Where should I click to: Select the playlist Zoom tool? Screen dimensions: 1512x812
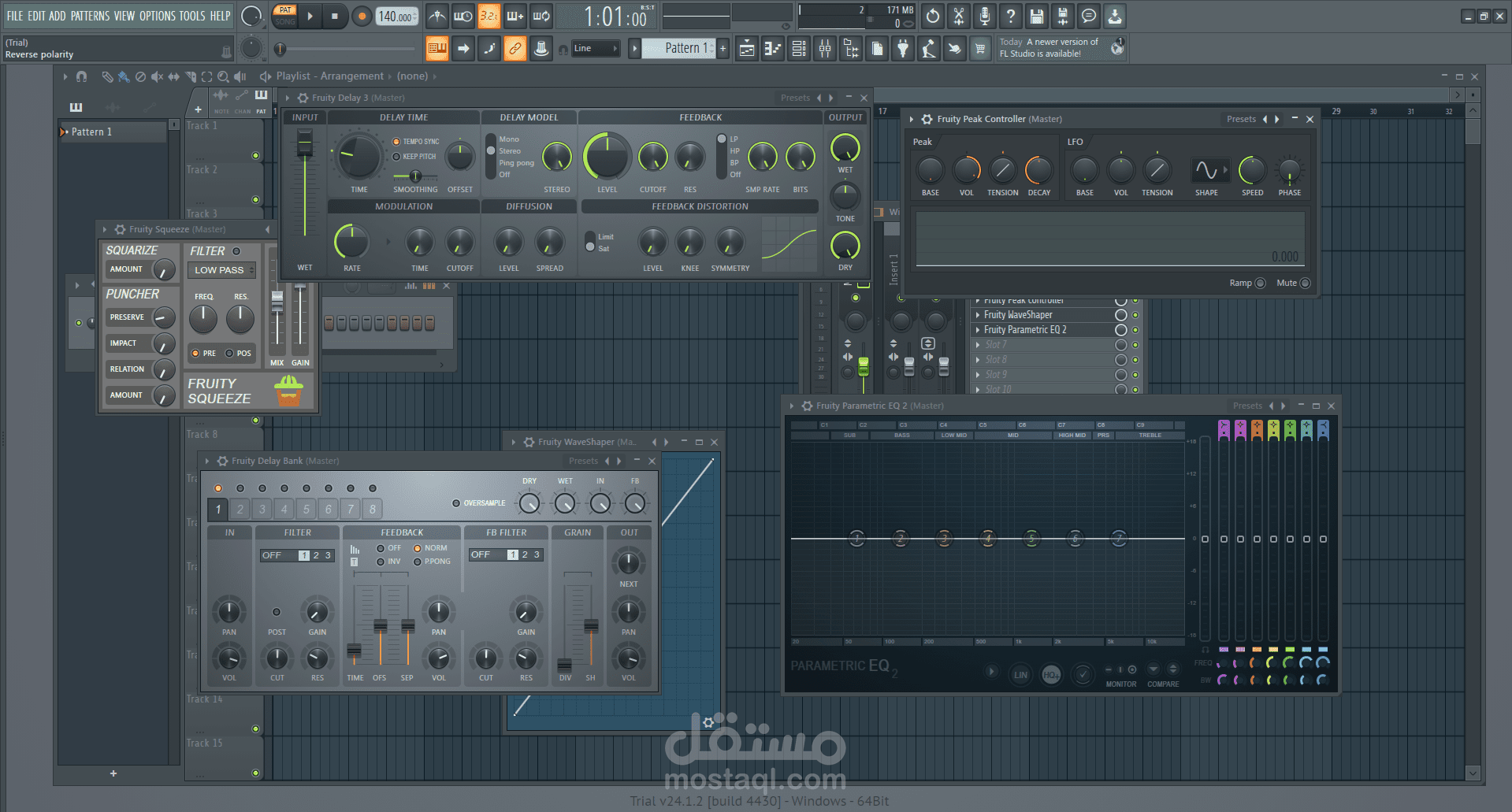click(x=223, y=76)
